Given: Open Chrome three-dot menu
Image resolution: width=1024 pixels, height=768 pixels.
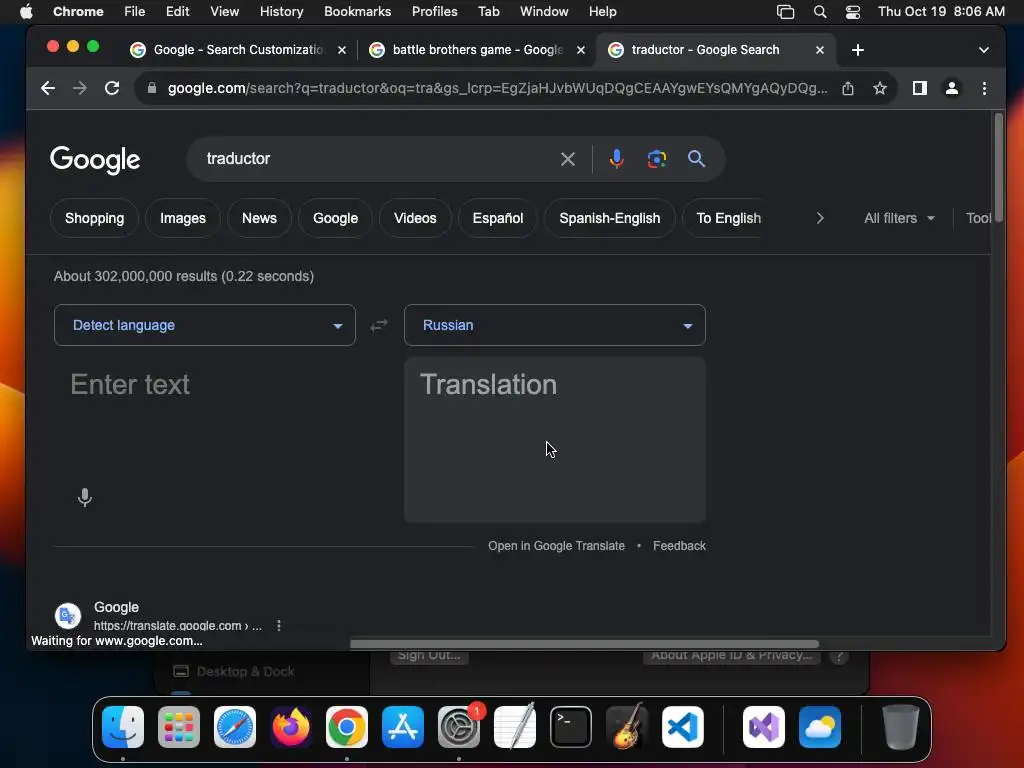Looking at the screenshot, I should click(x=984, y=88).
